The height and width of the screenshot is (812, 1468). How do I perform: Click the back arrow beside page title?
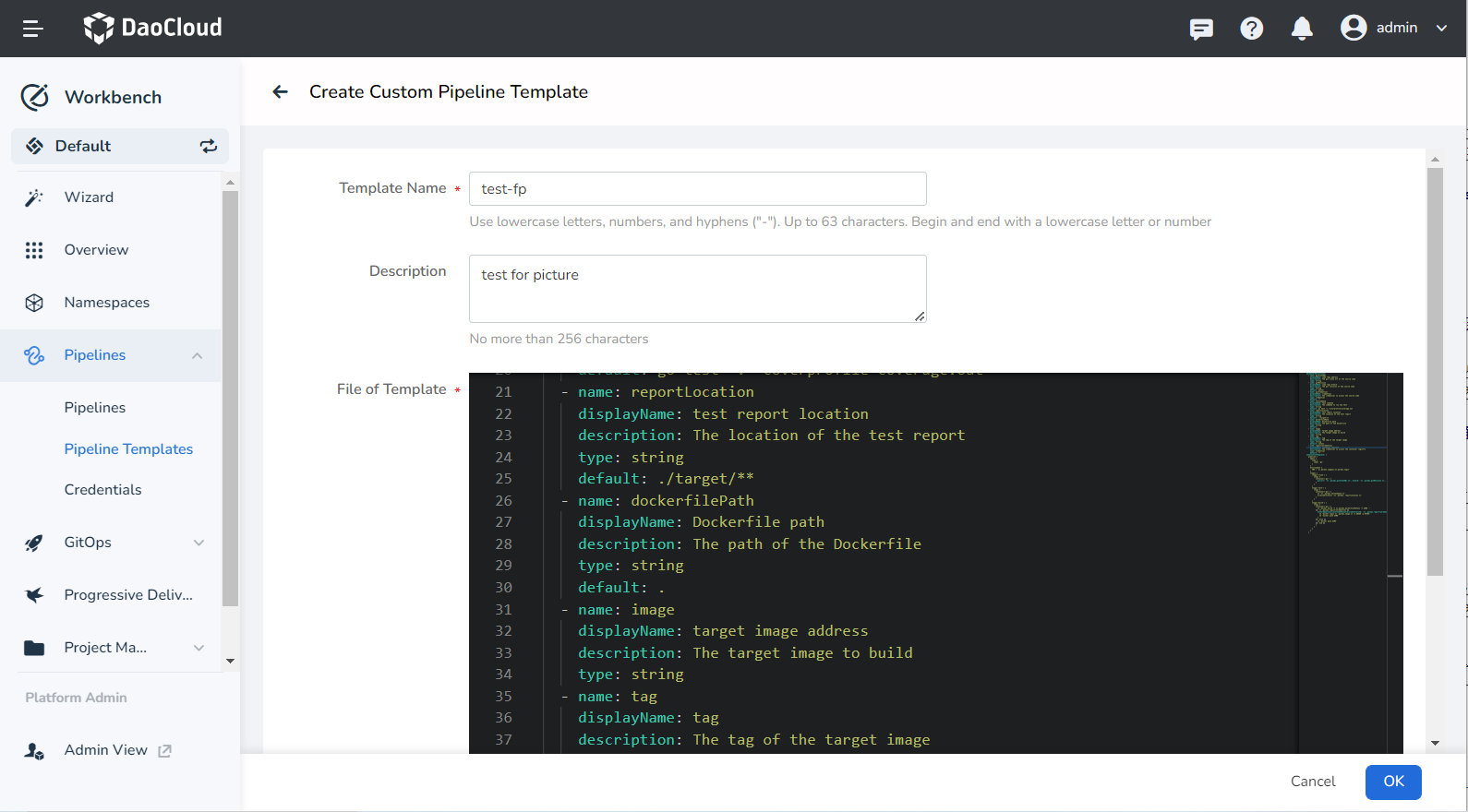(281, 91)
